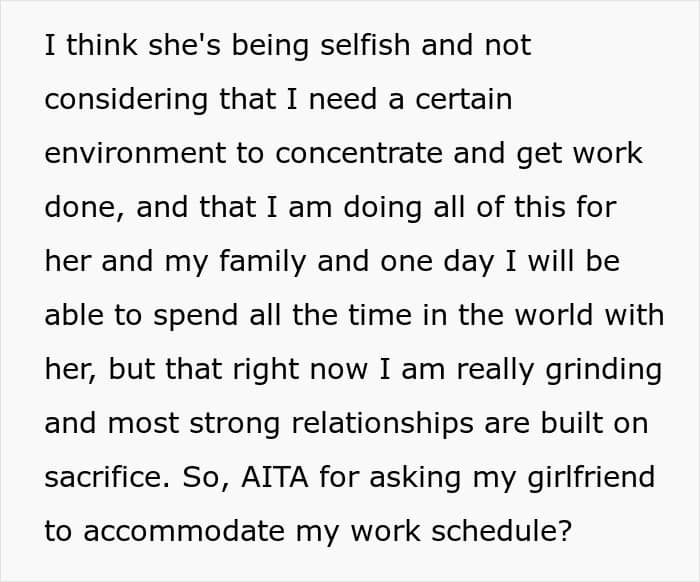Click the word "concentrate" in the paragraph
700x582 pixels.
tap(358, 154)
